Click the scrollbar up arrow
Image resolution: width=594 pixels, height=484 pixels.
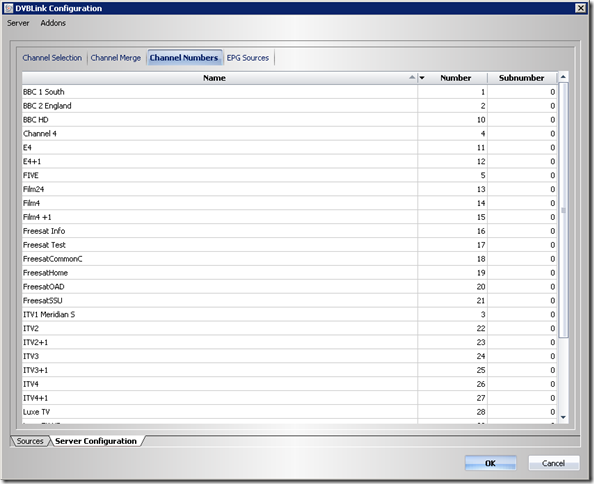tap(563, 77)
